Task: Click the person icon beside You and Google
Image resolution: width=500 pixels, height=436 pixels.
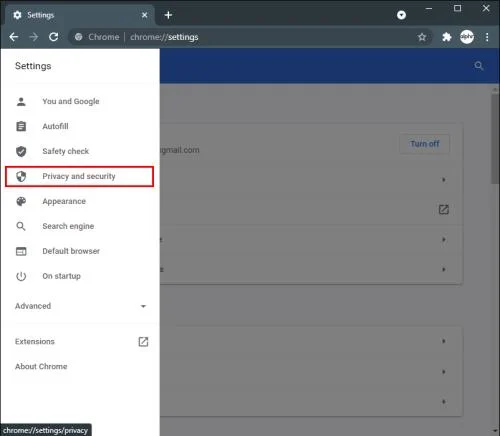Action: pos(21,101)
